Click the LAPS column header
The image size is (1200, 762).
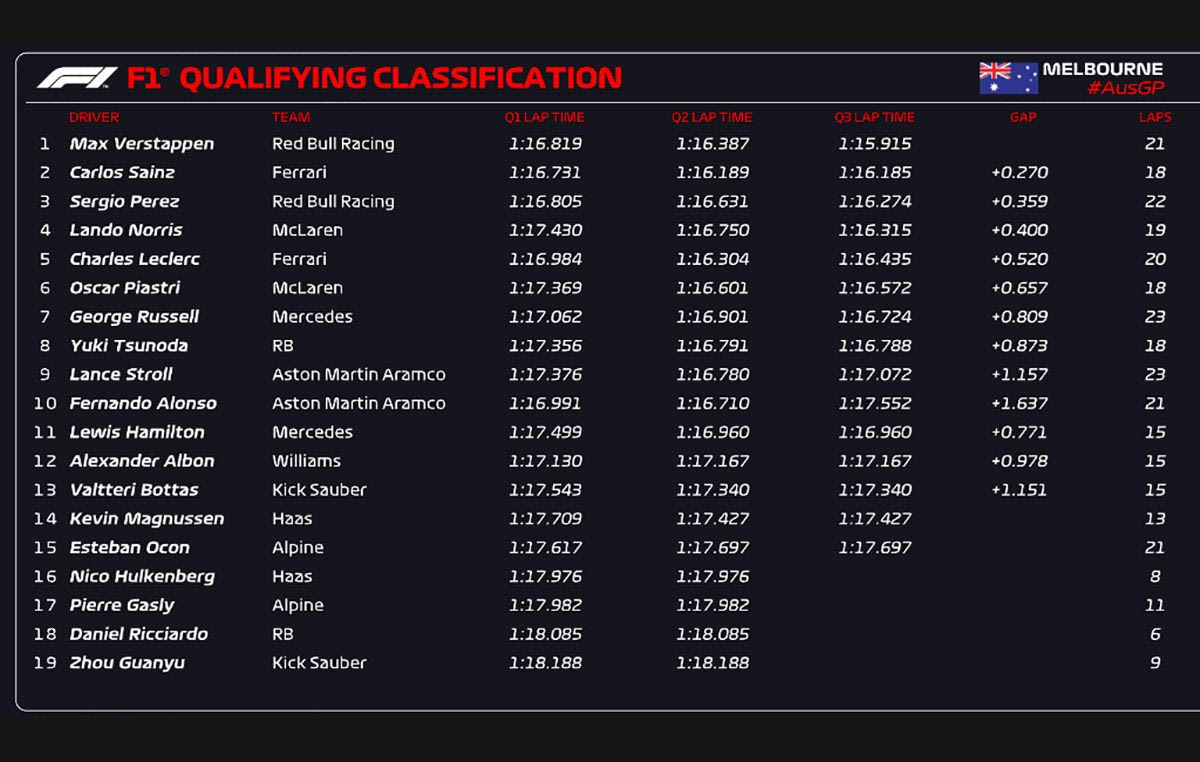[1155, 117]
